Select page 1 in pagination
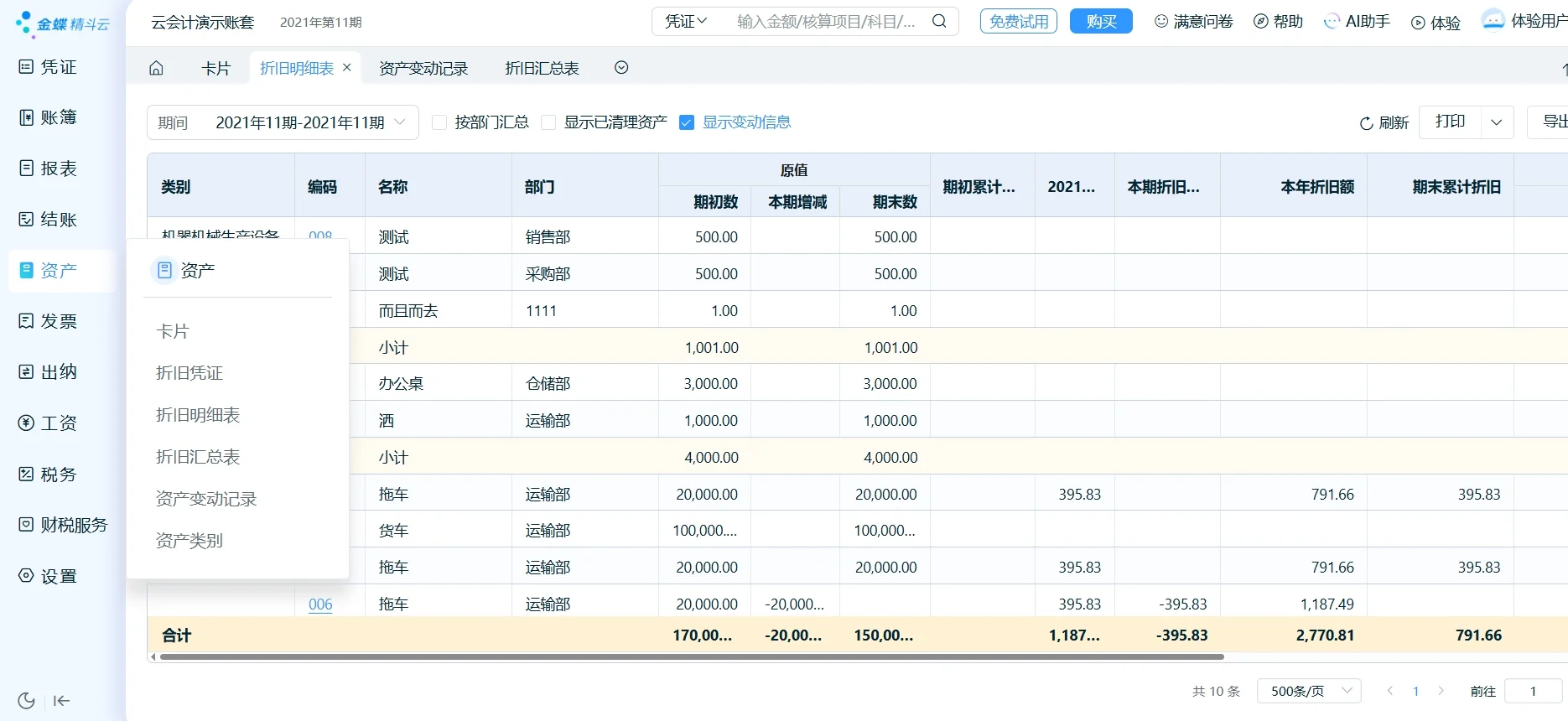The width and height of the screenshot is (1568, 721). tap(1416, 691)
